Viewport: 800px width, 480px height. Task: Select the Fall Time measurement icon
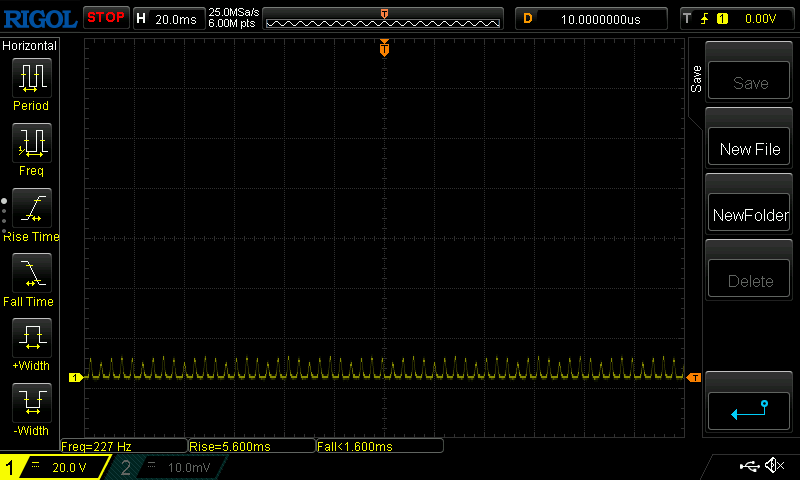coord(30,273)
